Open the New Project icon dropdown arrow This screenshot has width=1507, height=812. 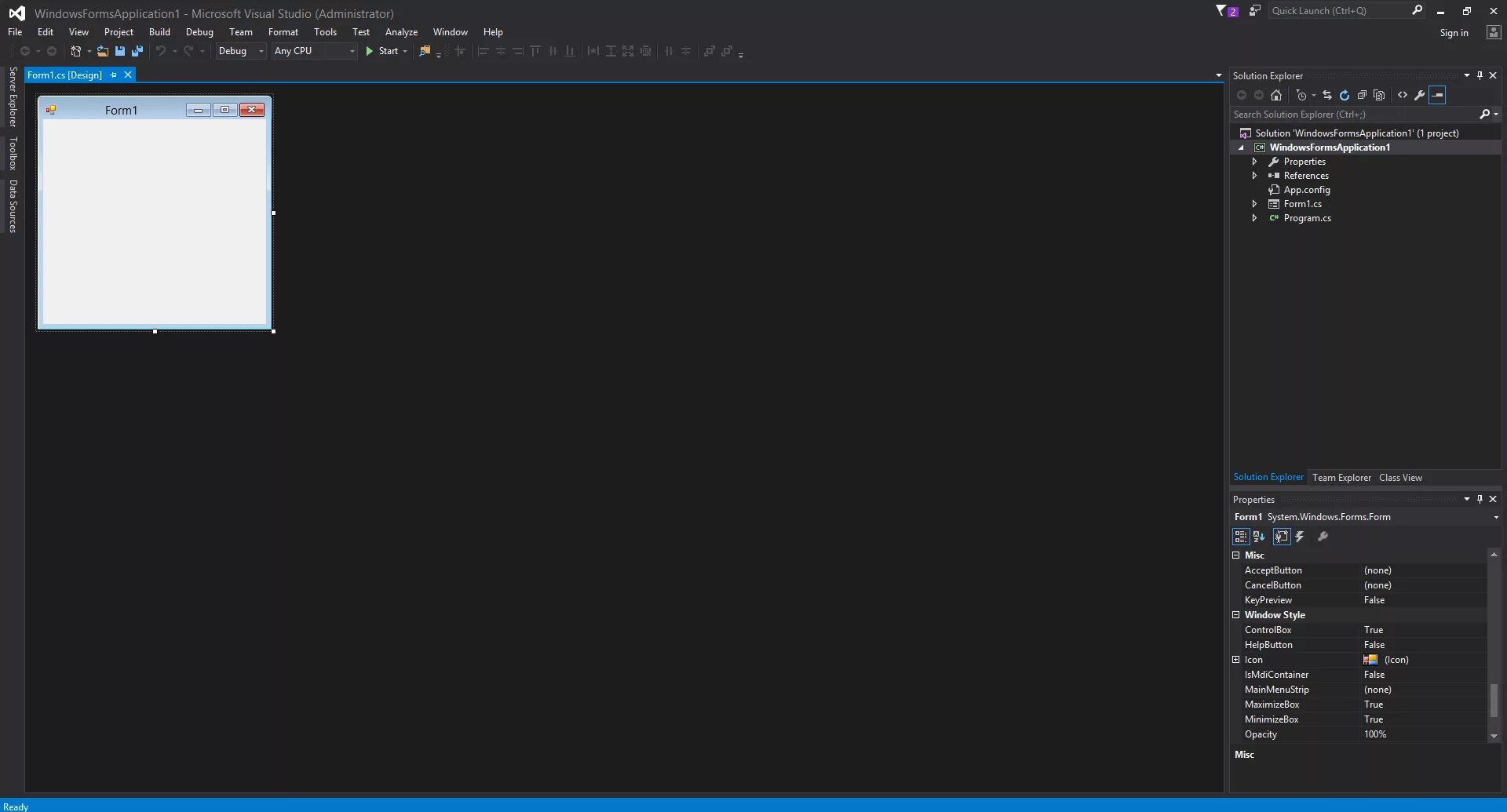[89, 51]
